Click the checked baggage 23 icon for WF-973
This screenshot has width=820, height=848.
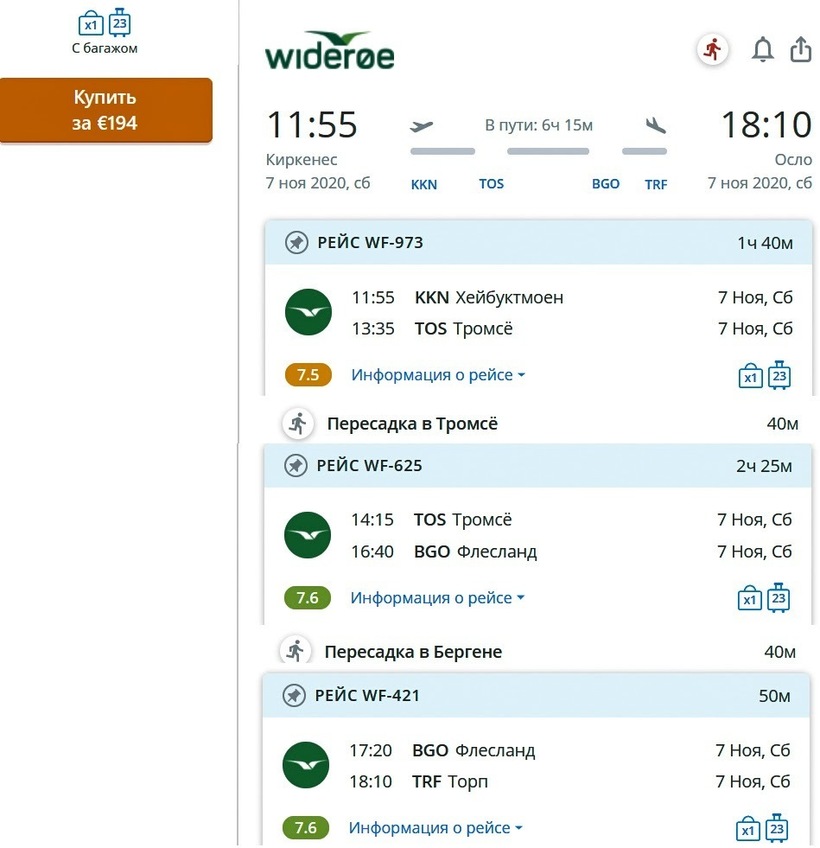[x=780, y=375]
